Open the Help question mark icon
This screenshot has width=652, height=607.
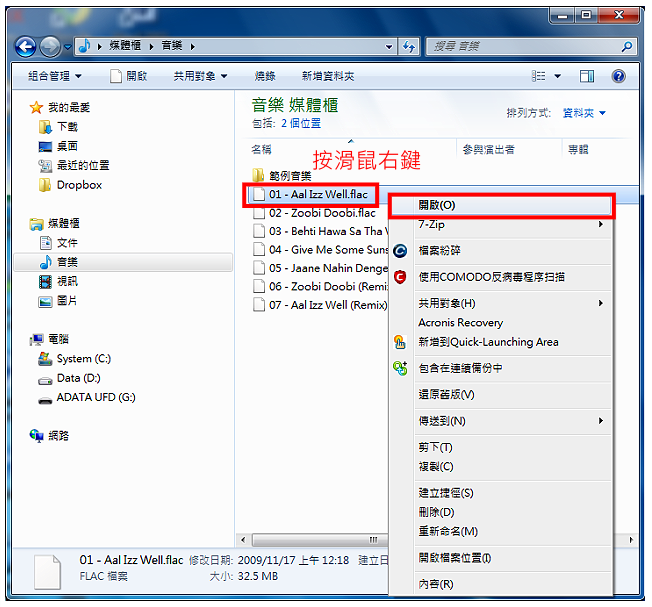tap(618, 76)
